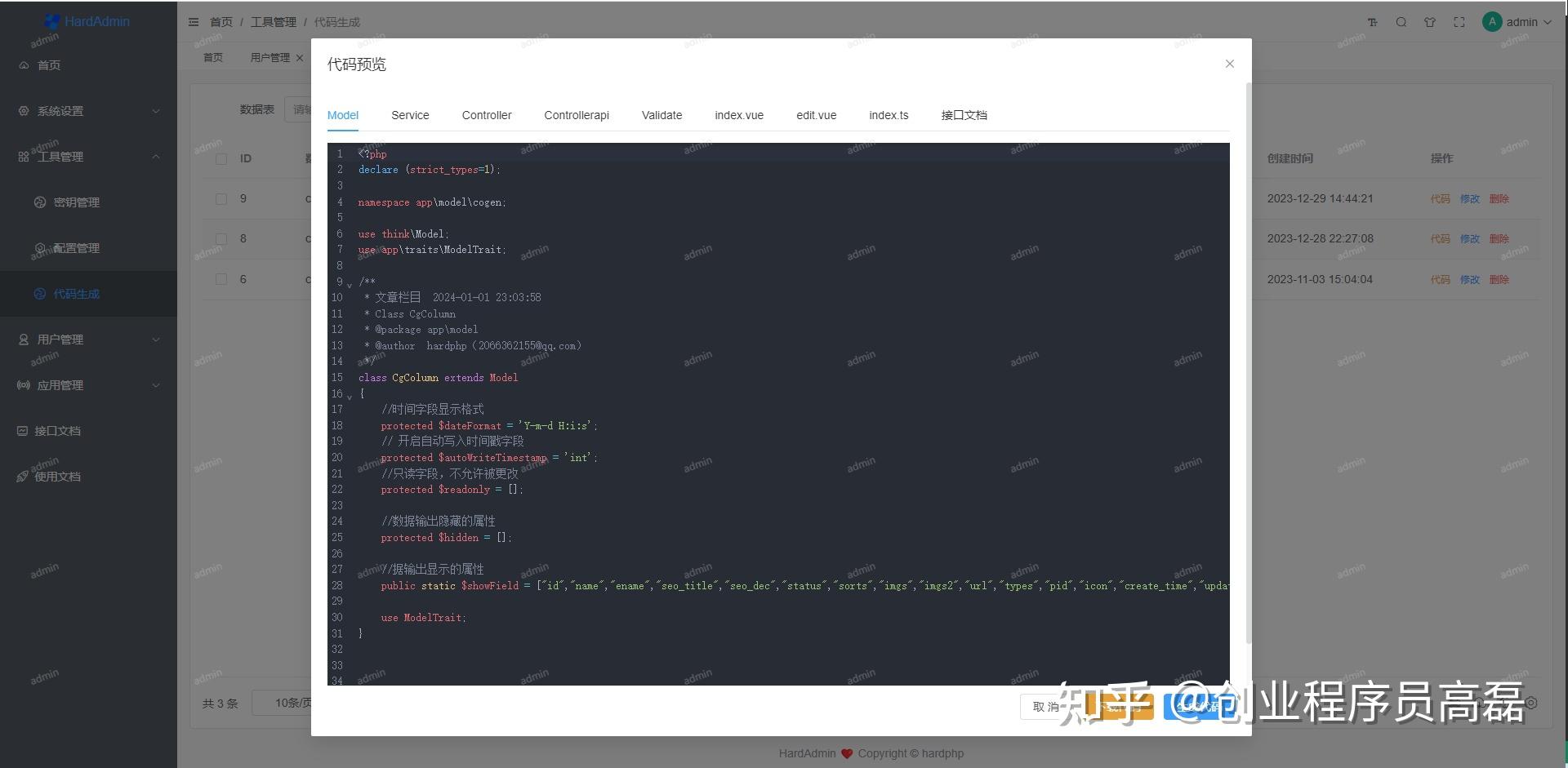Expand the 用户管理 sidebar menu
Screen dimensions: 1568x768
point(61,339)
